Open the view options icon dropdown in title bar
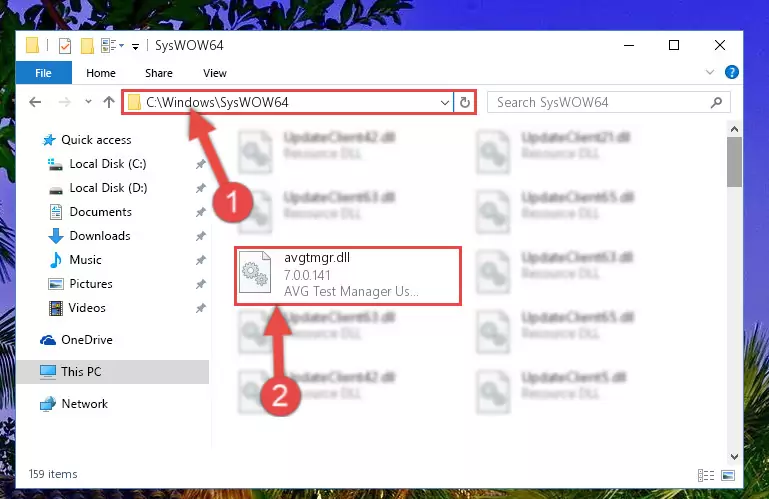 click(112, 46)
